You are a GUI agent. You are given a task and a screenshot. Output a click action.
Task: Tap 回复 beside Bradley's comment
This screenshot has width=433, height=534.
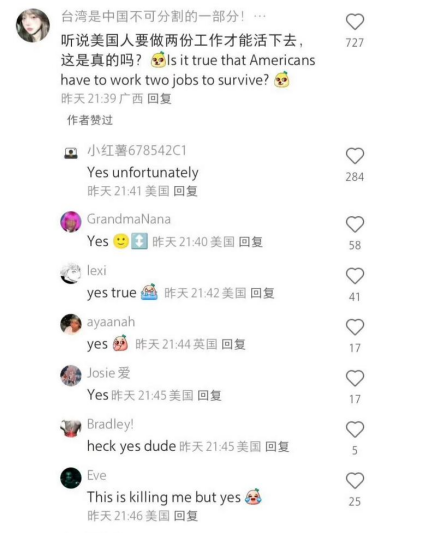pyautogui.click(x=277, y=446)
